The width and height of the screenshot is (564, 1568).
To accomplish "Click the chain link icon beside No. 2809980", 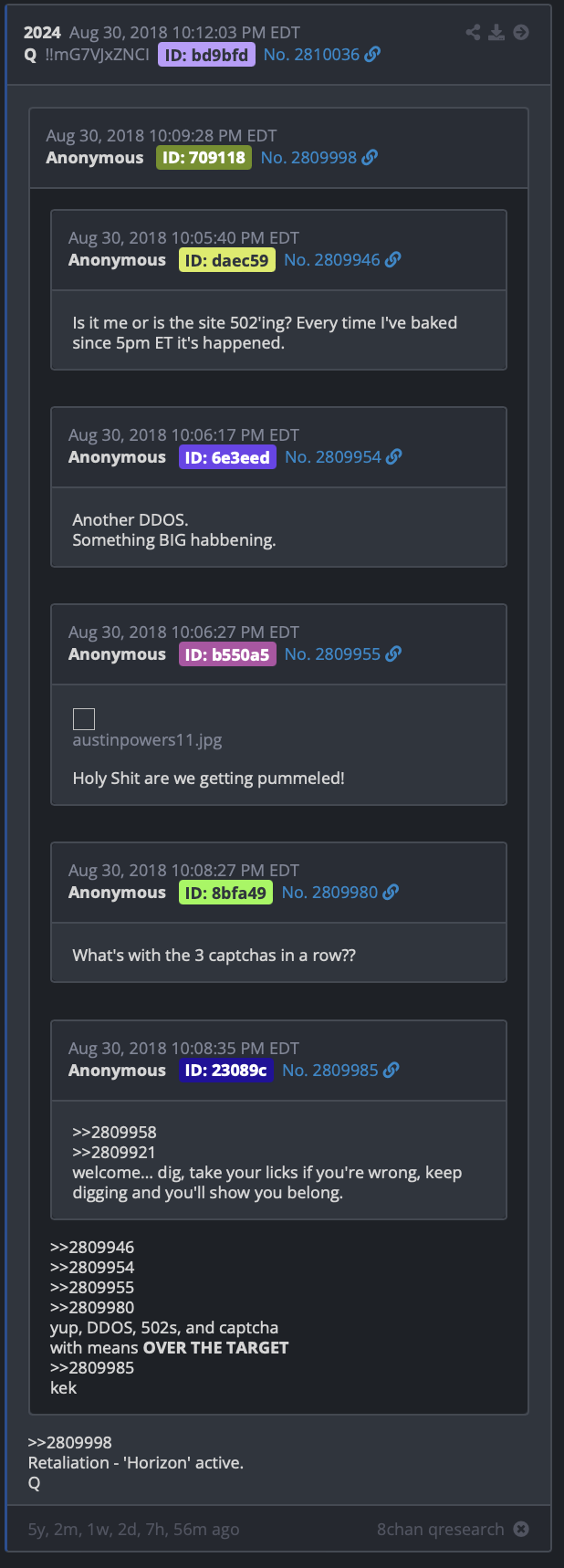I will coord(391,893).
